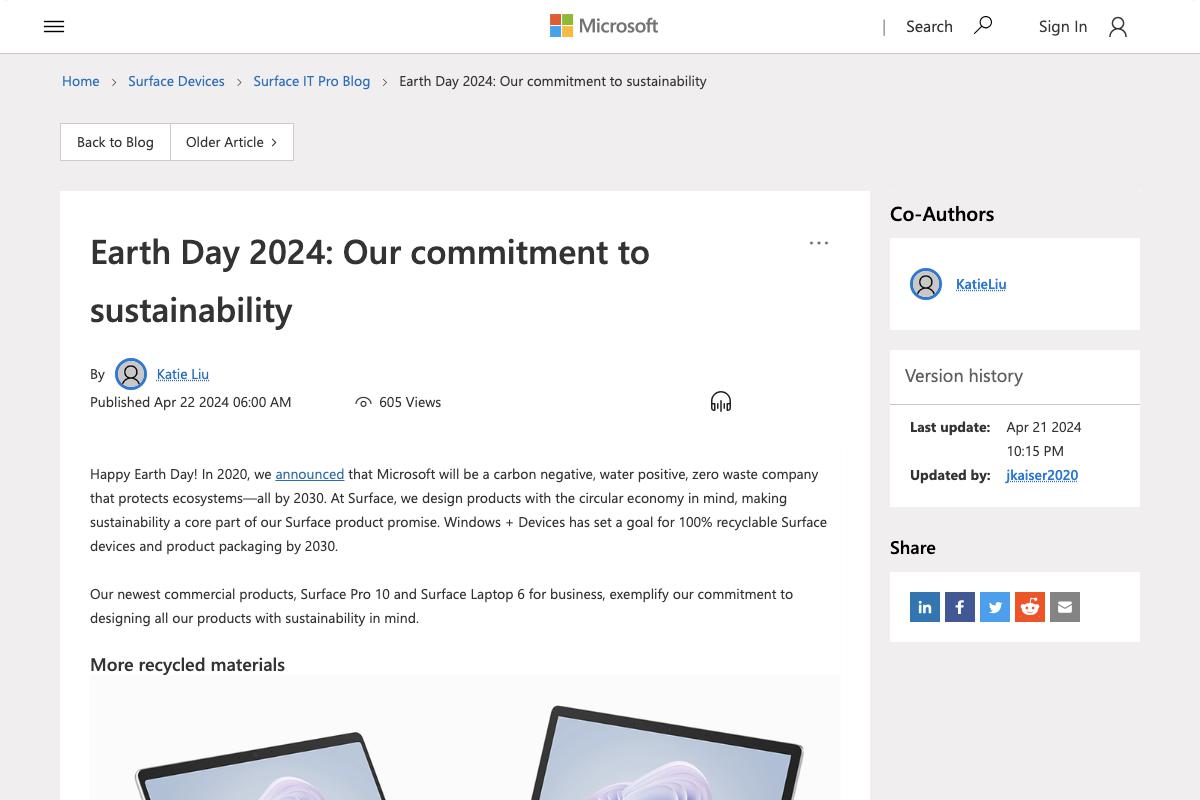The image size is (1200, 800).
Task: Share the article on LinkedIn
Action: pyautogui.click(x=925, y=607)
